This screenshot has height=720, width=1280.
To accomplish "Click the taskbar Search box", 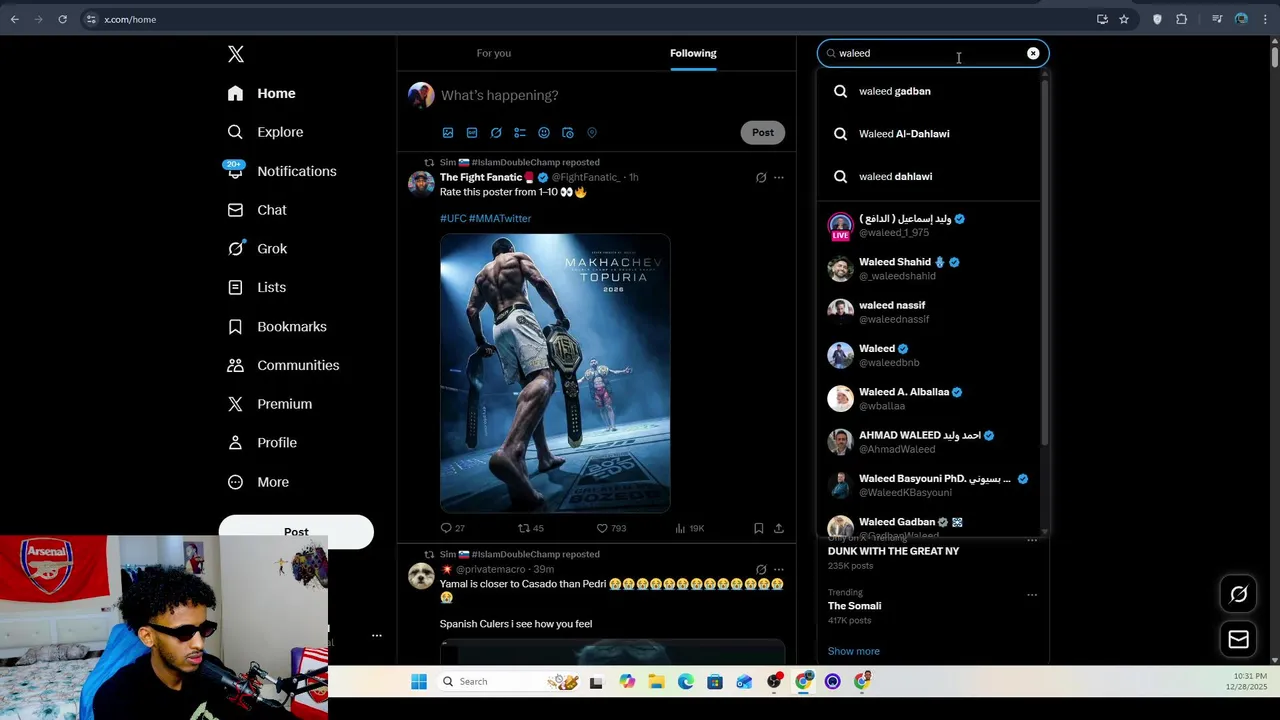I will [510, 682].
